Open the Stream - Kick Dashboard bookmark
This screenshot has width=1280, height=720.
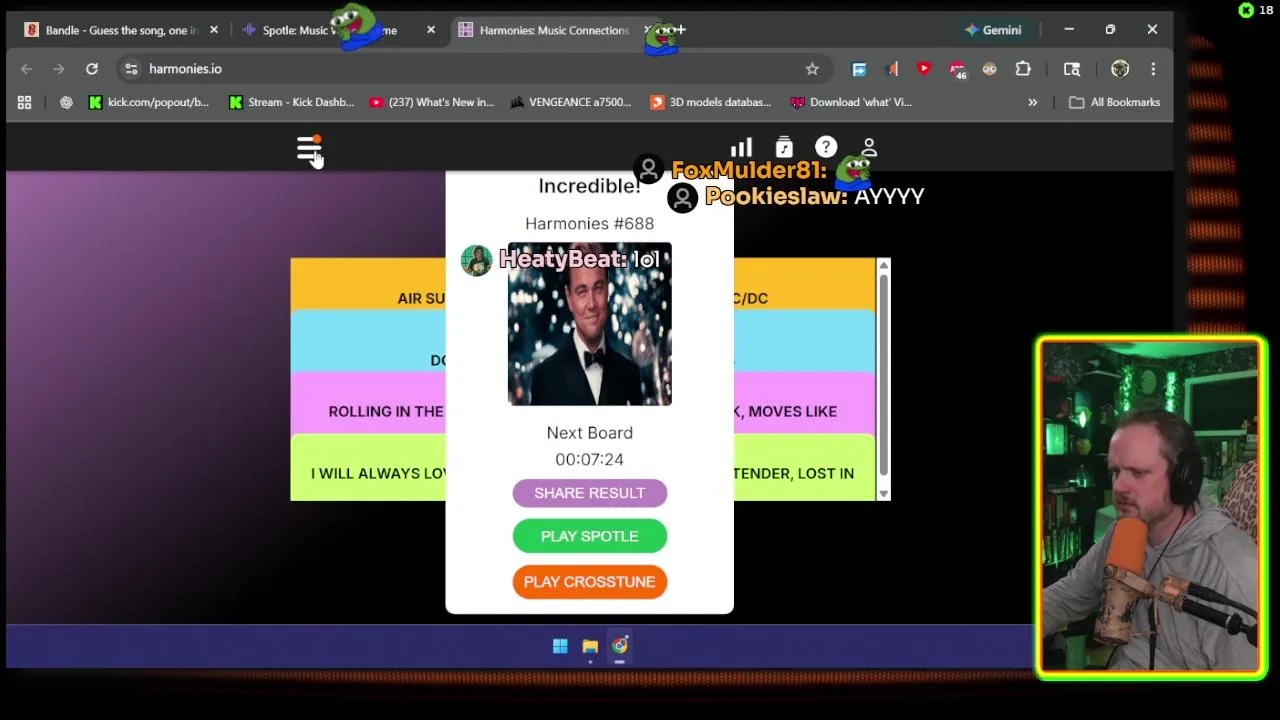point(291,102)
